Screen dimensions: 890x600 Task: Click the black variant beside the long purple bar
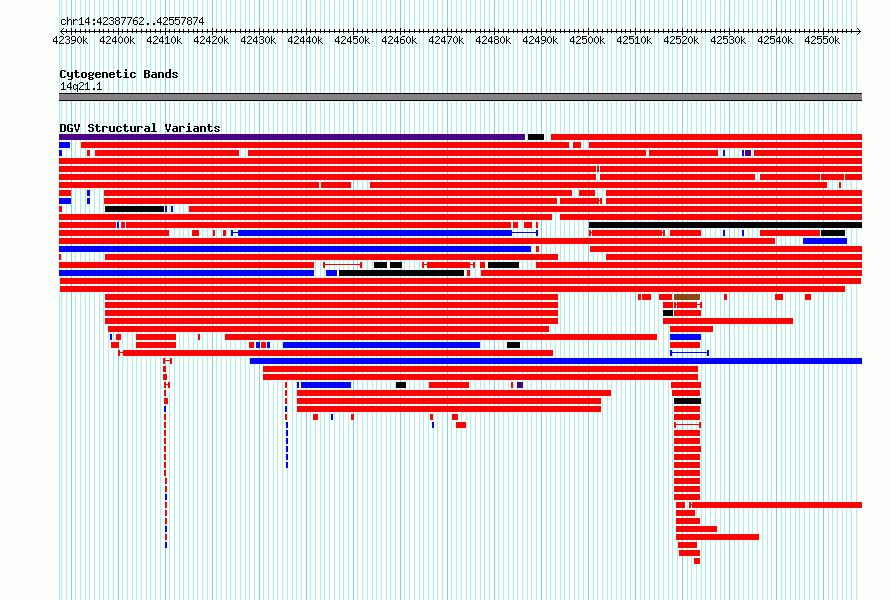536,137
